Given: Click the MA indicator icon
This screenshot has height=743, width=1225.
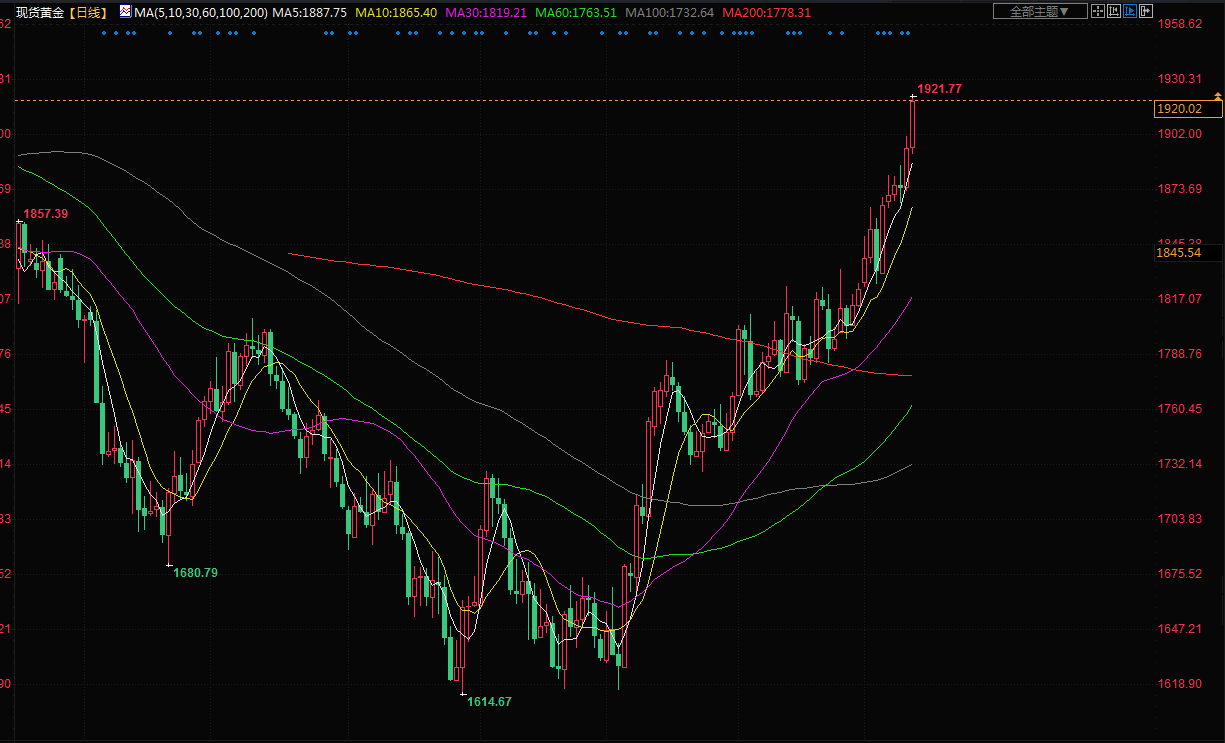Looking at the screenshot, I should pos(125,12).
